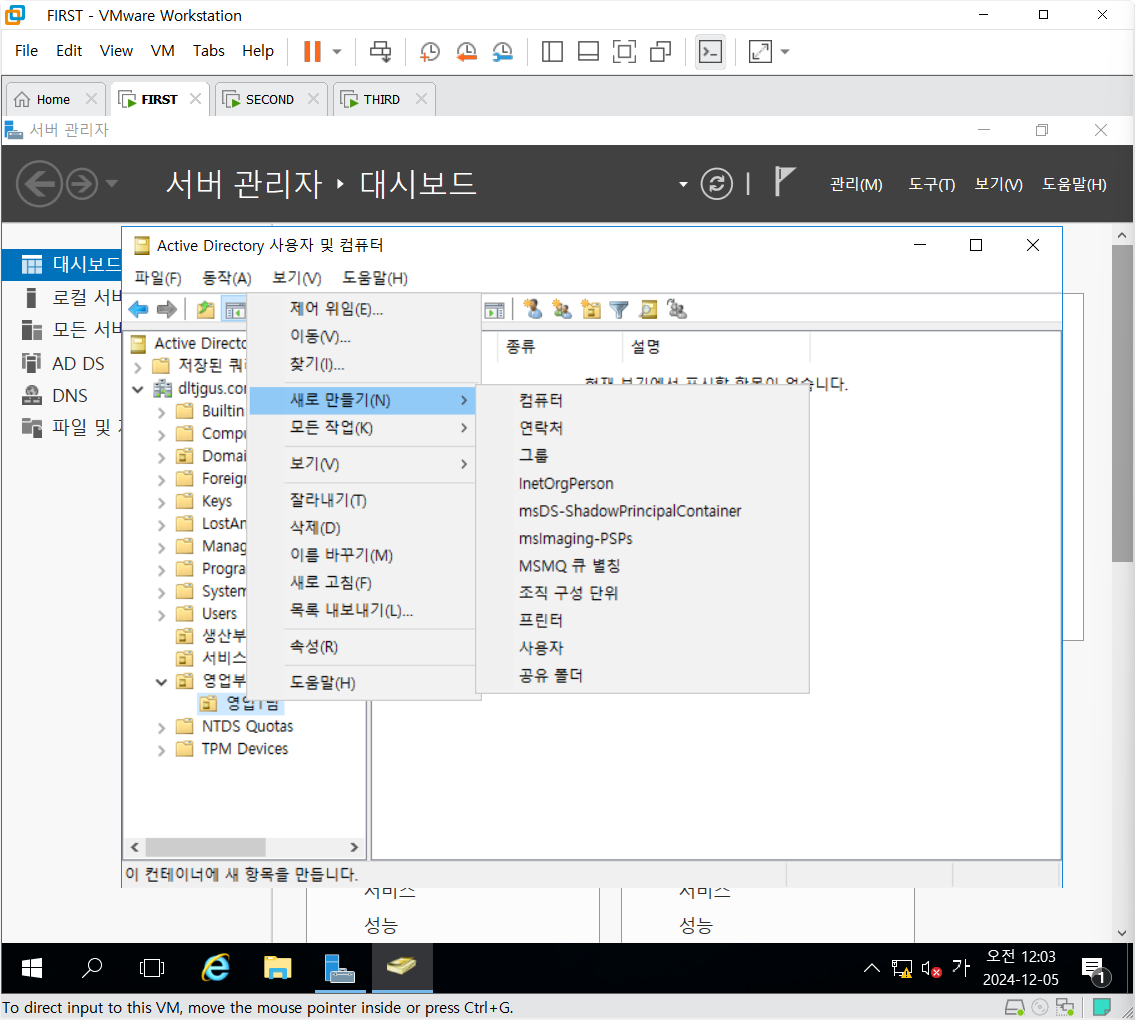Viewport: 1135px width, 1020px height.
Task: Toggle the VMware thumbnail bar
Action: click(588, 51)
